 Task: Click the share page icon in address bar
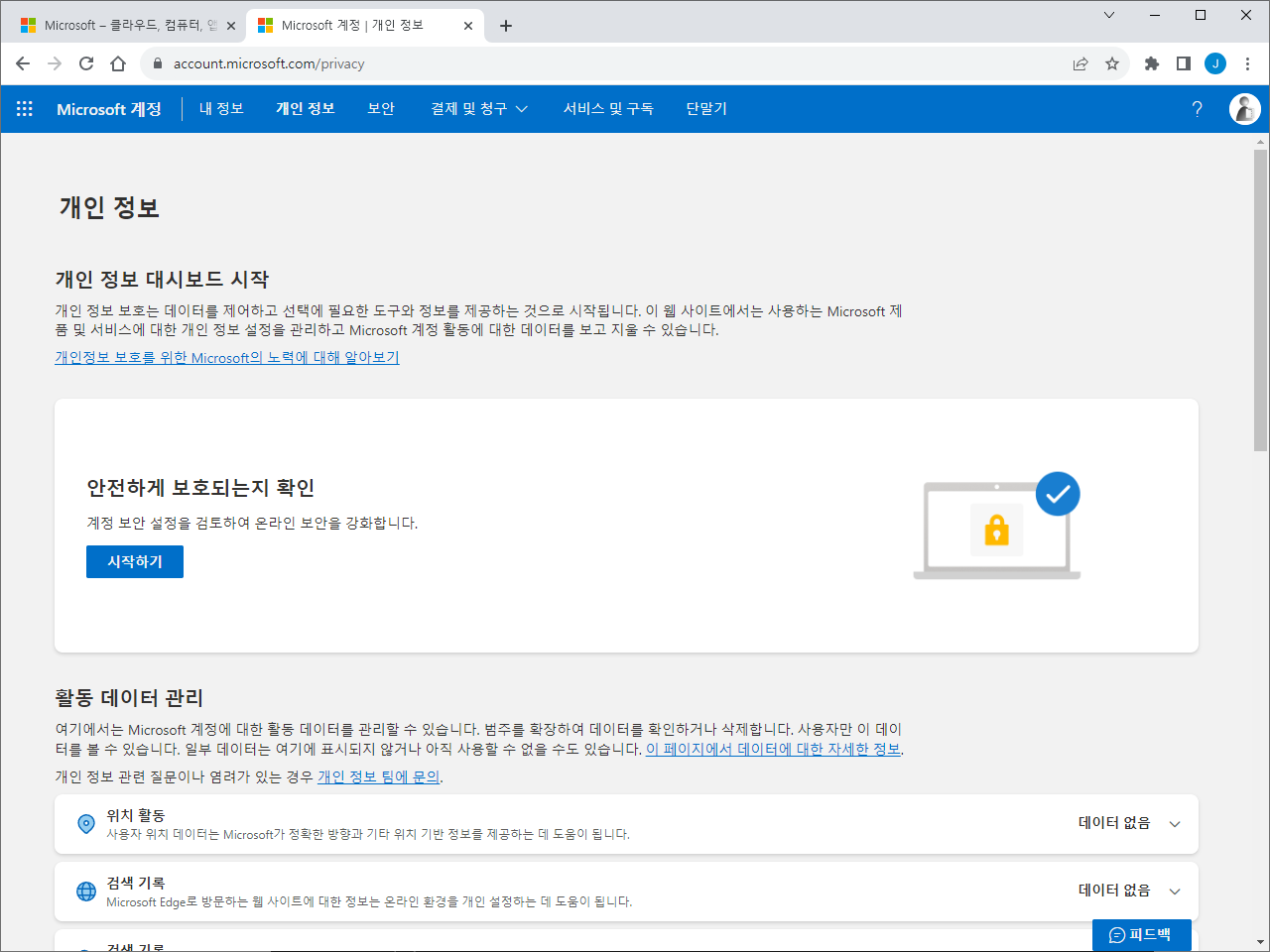[1080, 63]
